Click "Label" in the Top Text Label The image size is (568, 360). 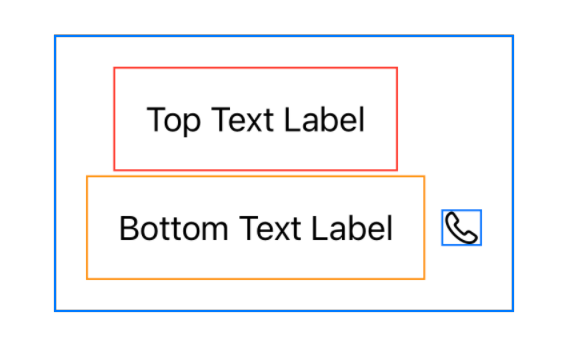[x=324, y=120]
